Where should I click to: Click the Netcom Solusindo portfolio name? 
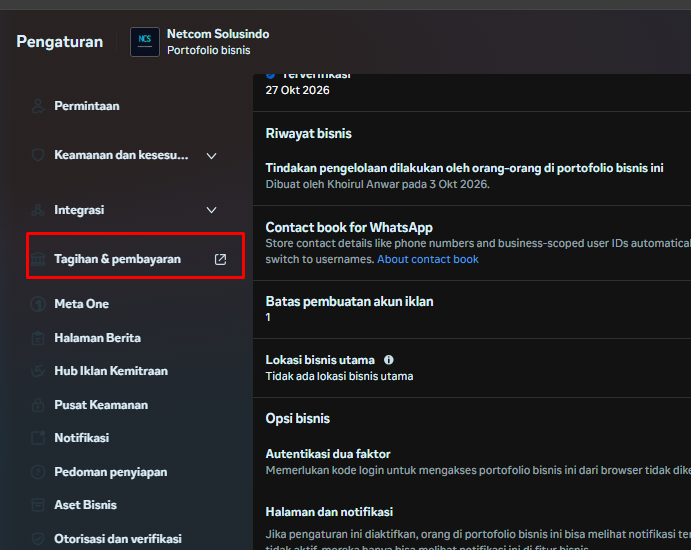pos(218,34)
